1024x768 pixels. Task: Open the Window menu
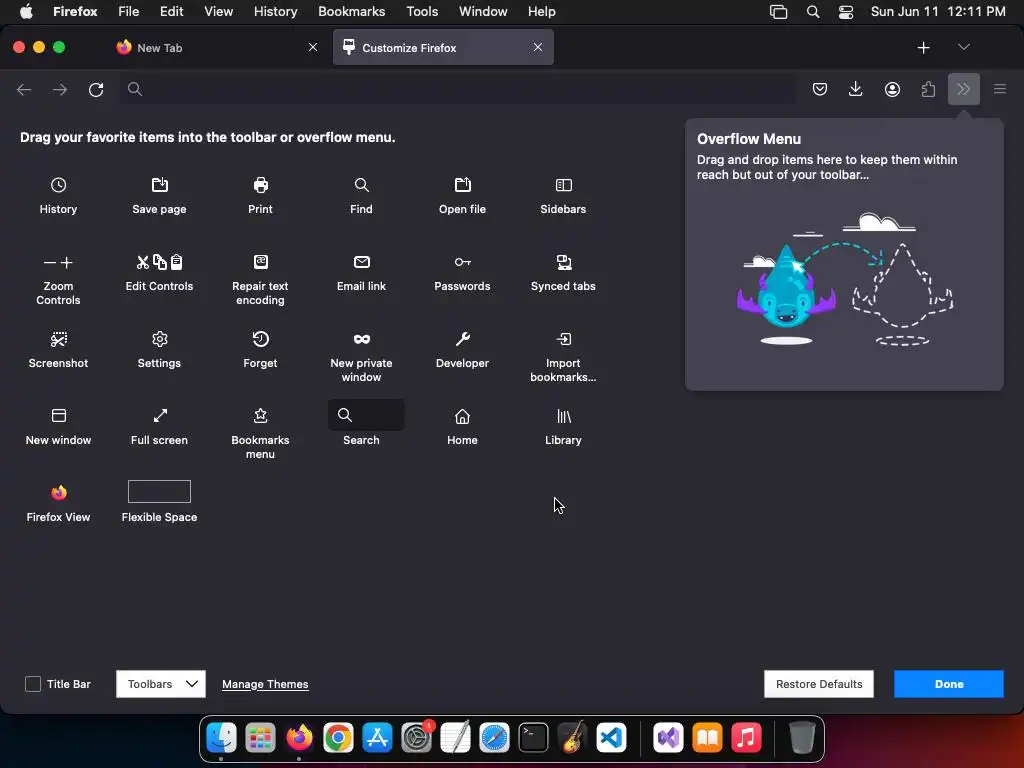[483, 11]
